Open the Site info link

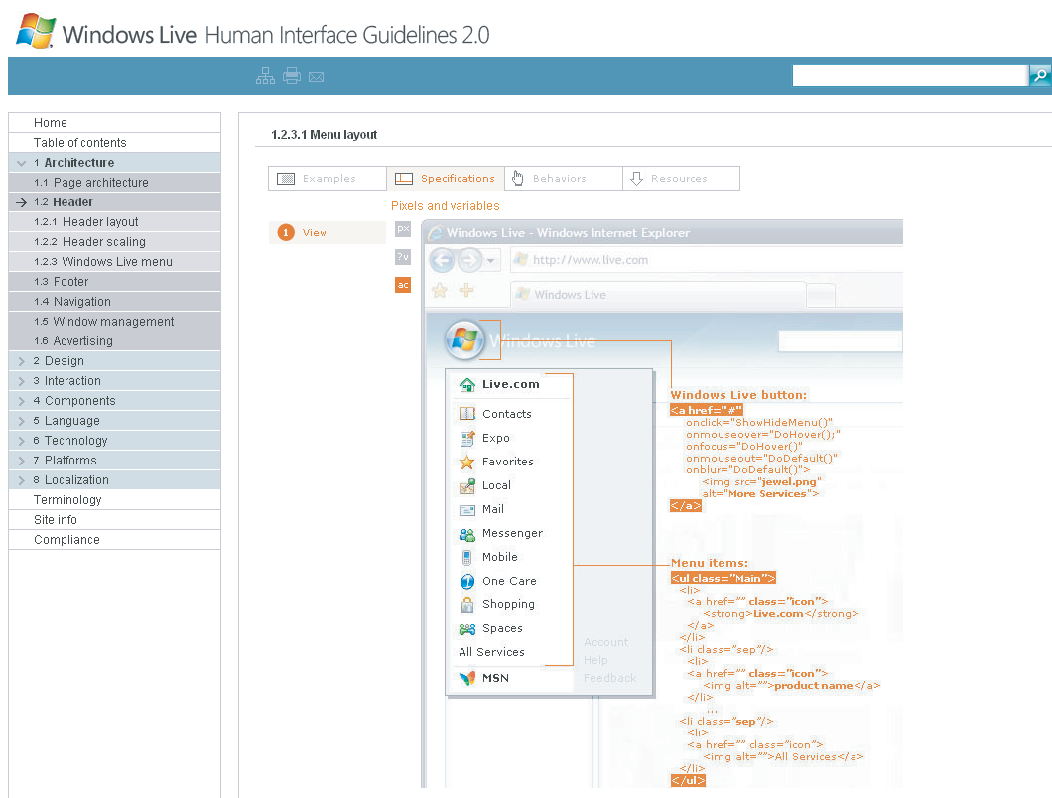tap(115, 520)
